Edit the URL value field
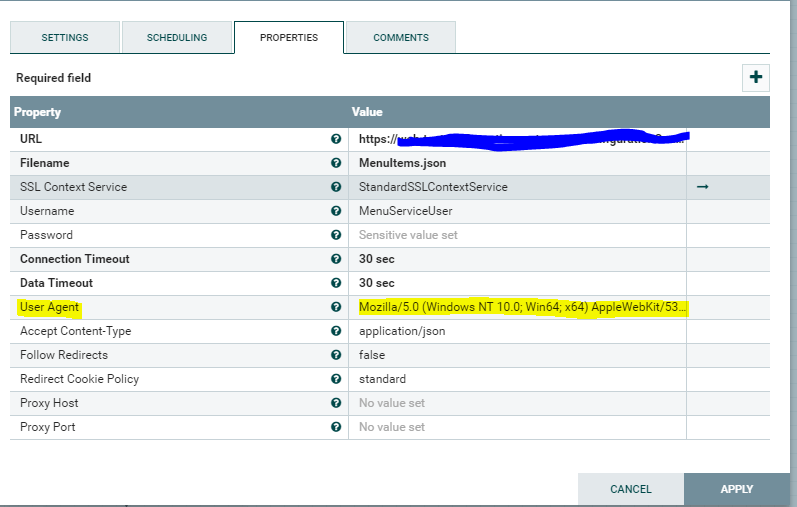797x507 pixels. 517,139
